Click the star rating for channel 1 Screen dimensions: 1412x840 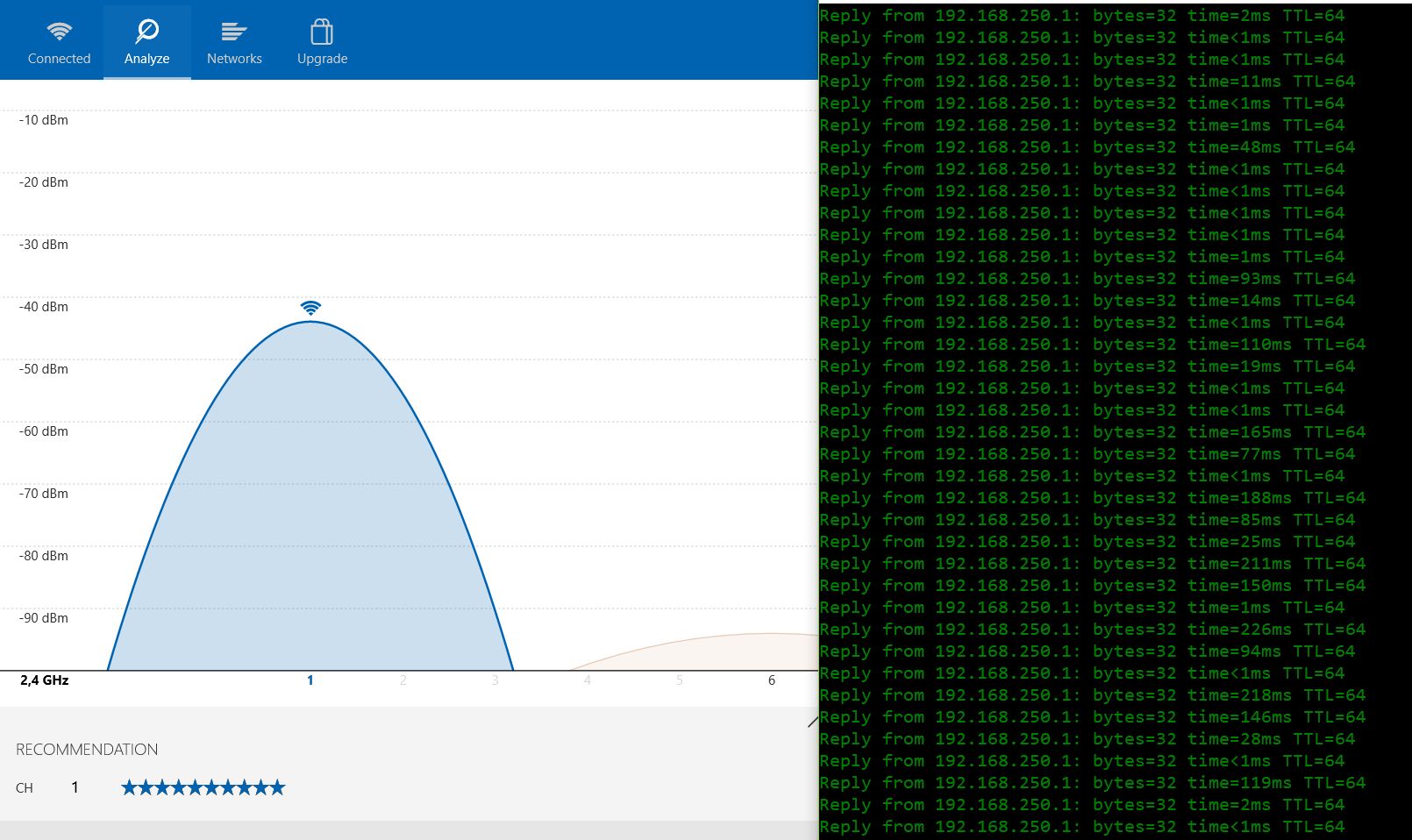point(203,787)
